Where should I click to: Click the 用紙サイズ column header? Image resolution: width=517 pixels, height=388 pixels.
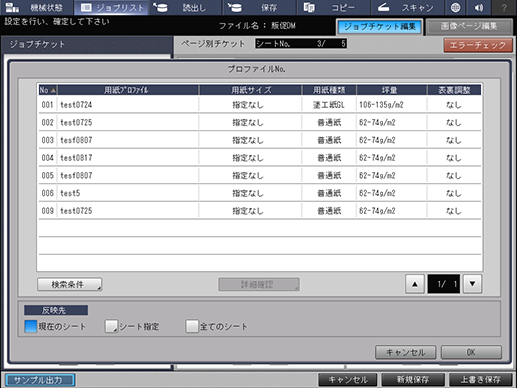click(251, 90)
